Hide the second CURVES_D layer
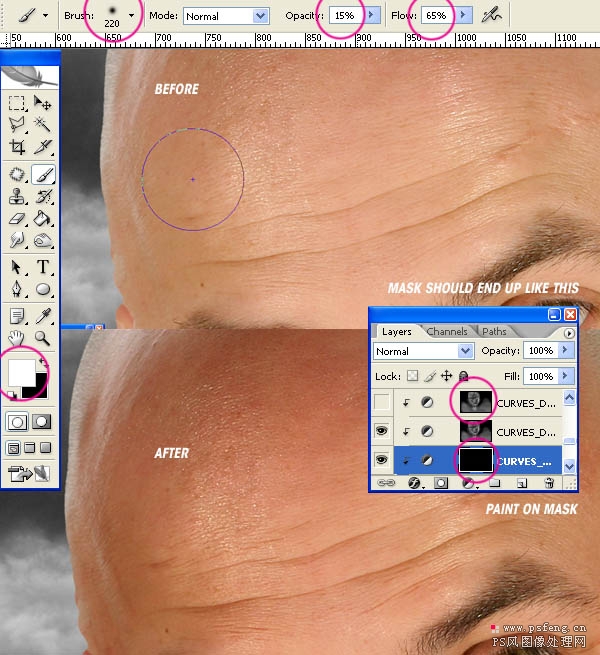The image size is (600, 655). click(381, 431)
